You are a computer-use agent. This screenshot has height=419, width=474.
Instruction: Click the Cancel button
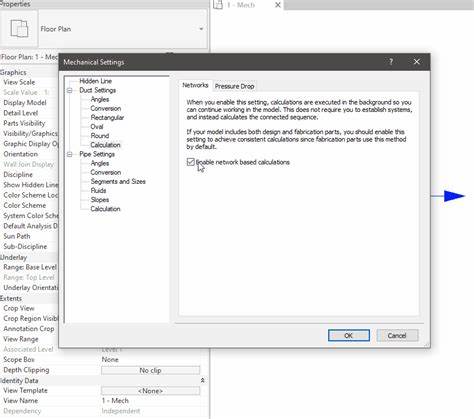(x=397, y=335)
